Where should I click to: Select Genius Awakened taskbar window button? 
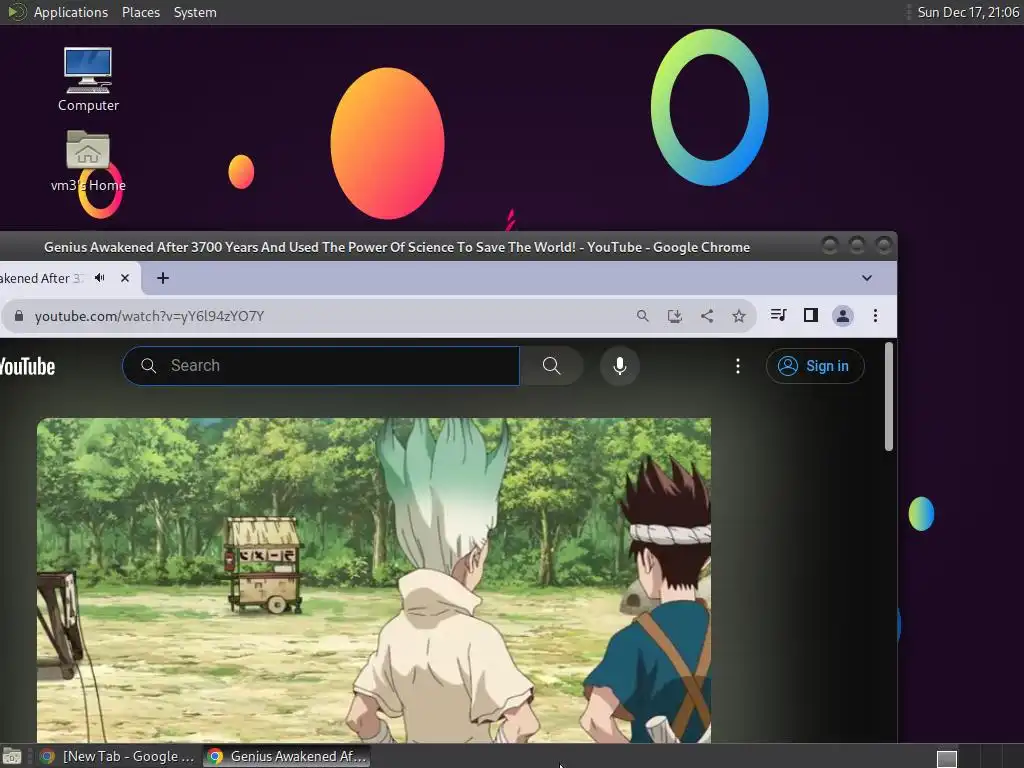point(287,756)
